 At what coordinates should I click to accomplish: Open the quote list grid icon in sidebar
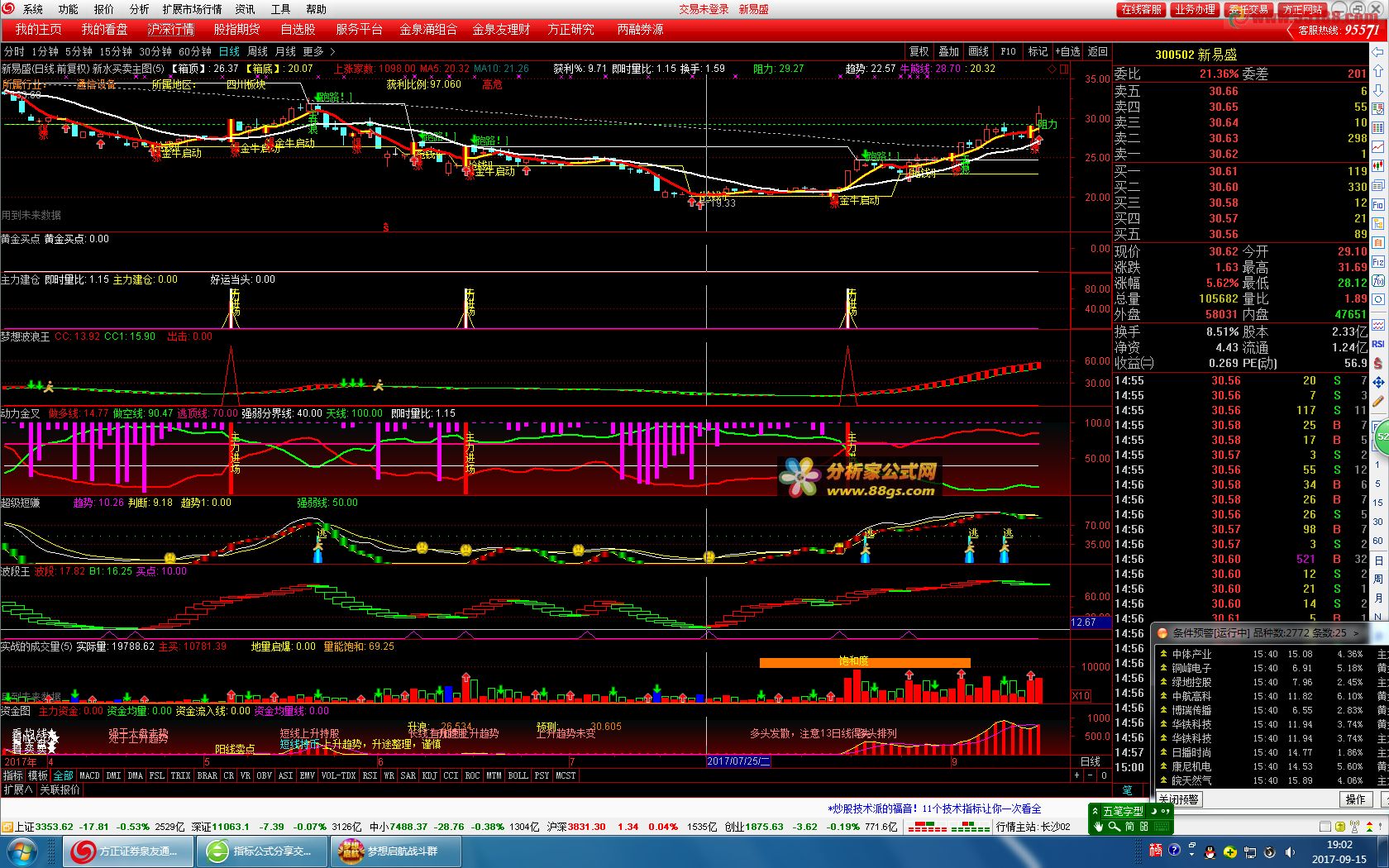pos(1378,127)
